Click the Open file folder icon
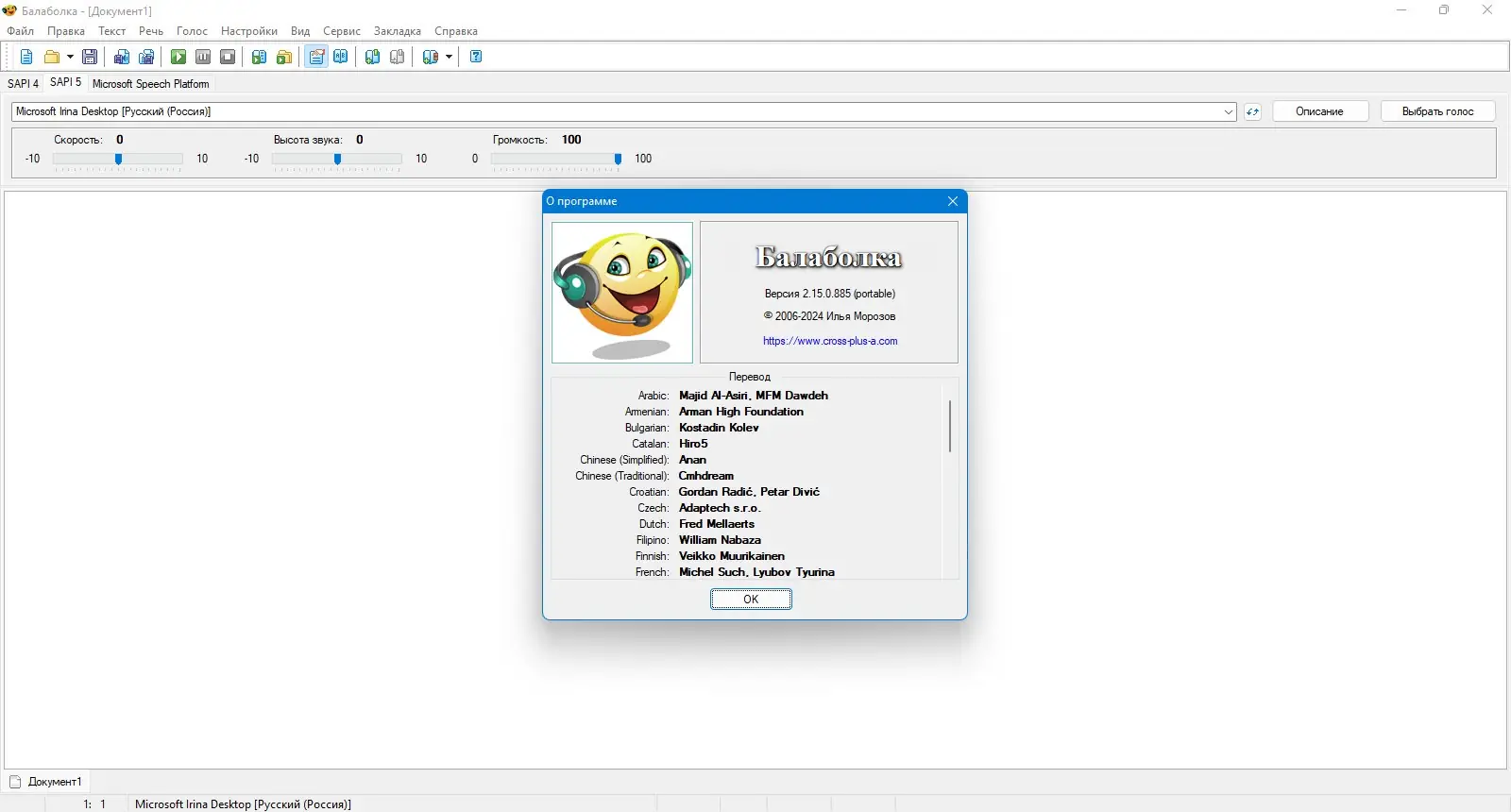1511x812 pixels. [52, 57]
